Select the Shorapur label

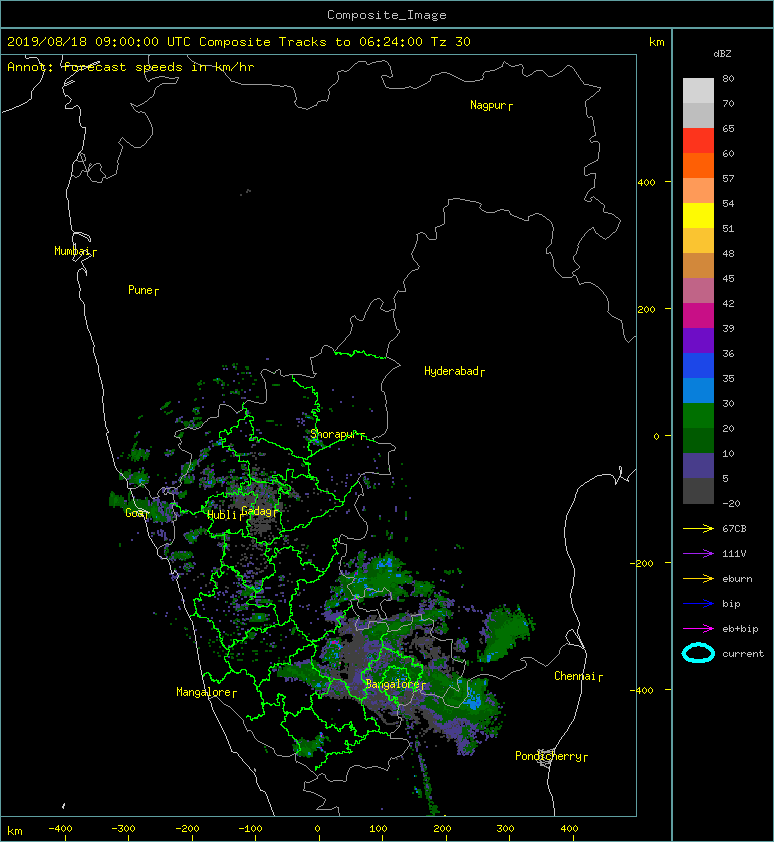click(x=334, y=434)
